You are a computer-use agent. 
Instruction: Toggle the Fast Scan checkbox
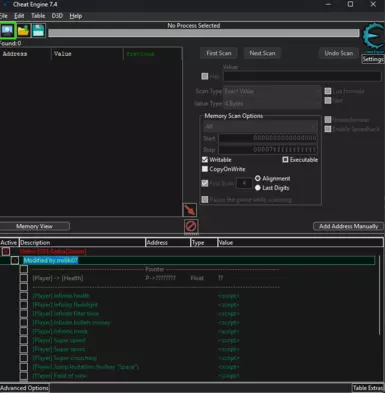click(205, 183)
